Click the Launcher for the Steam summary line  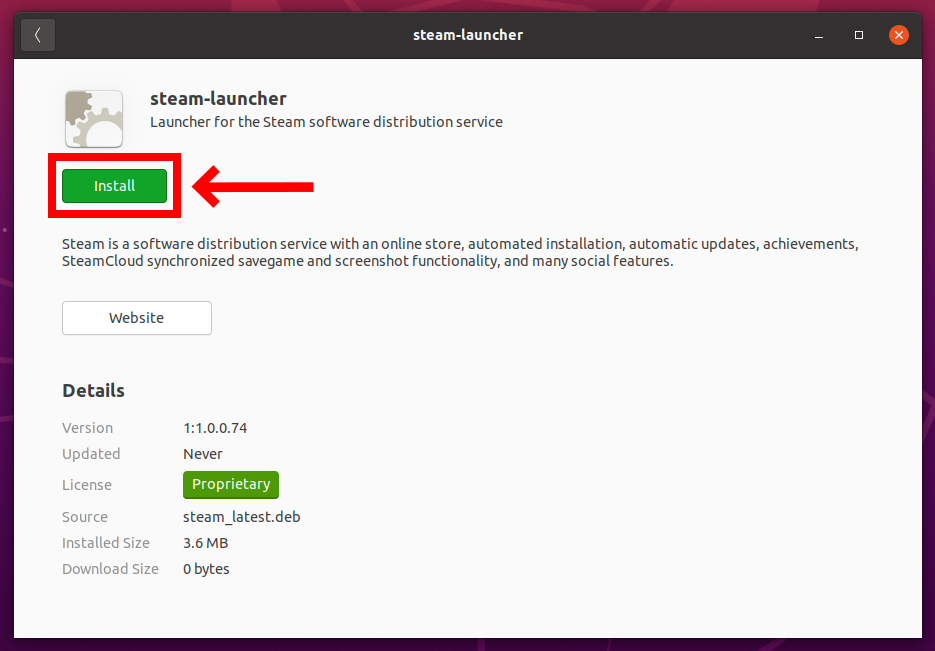point(326,122)
